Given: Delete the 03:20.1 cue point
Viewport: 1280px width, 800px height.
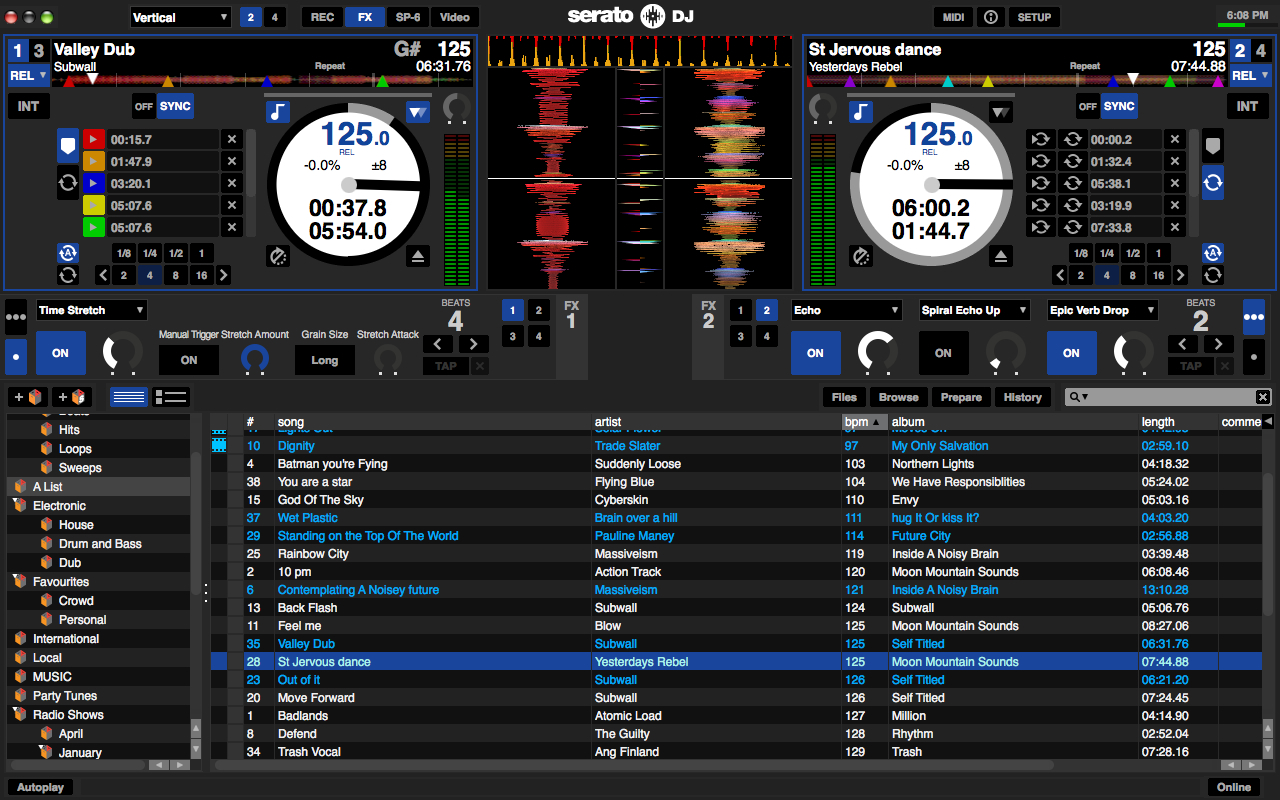Looking at the screenshot, I should click(x=232, y=184).
